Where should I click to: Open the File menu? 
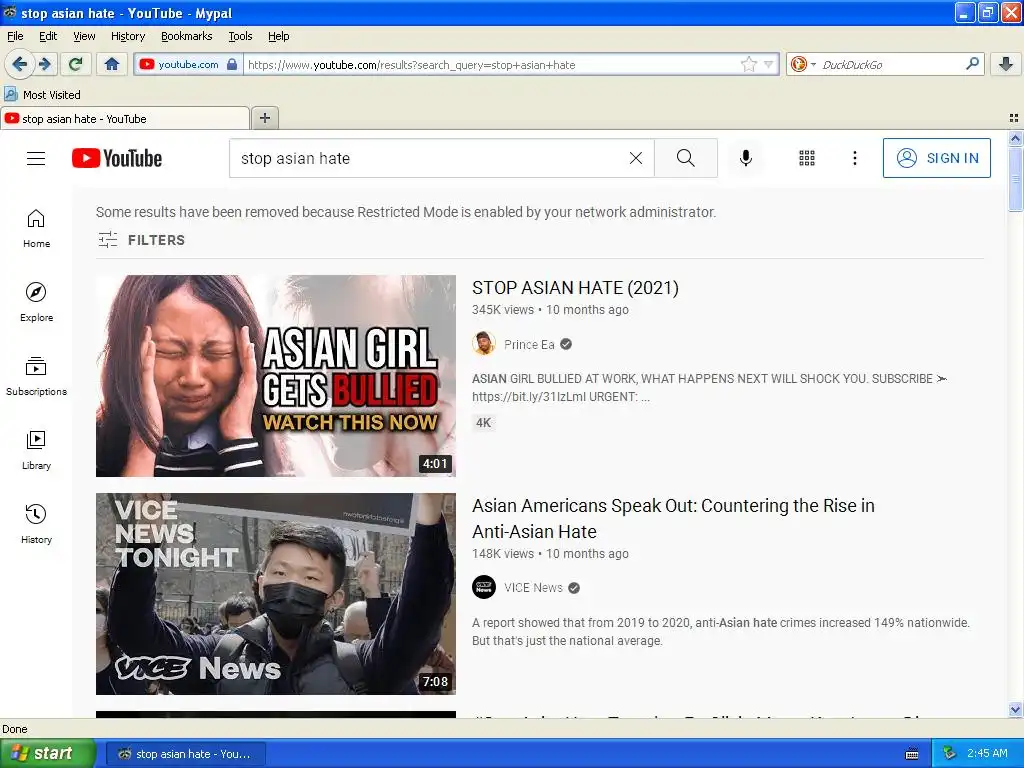click(15, 36)
